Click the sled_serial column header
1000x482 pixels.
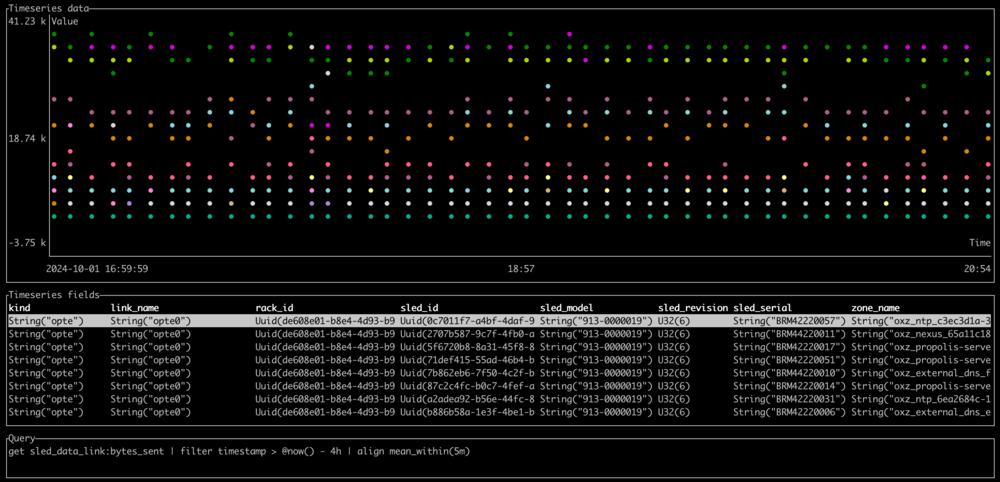tap(761, 308)
